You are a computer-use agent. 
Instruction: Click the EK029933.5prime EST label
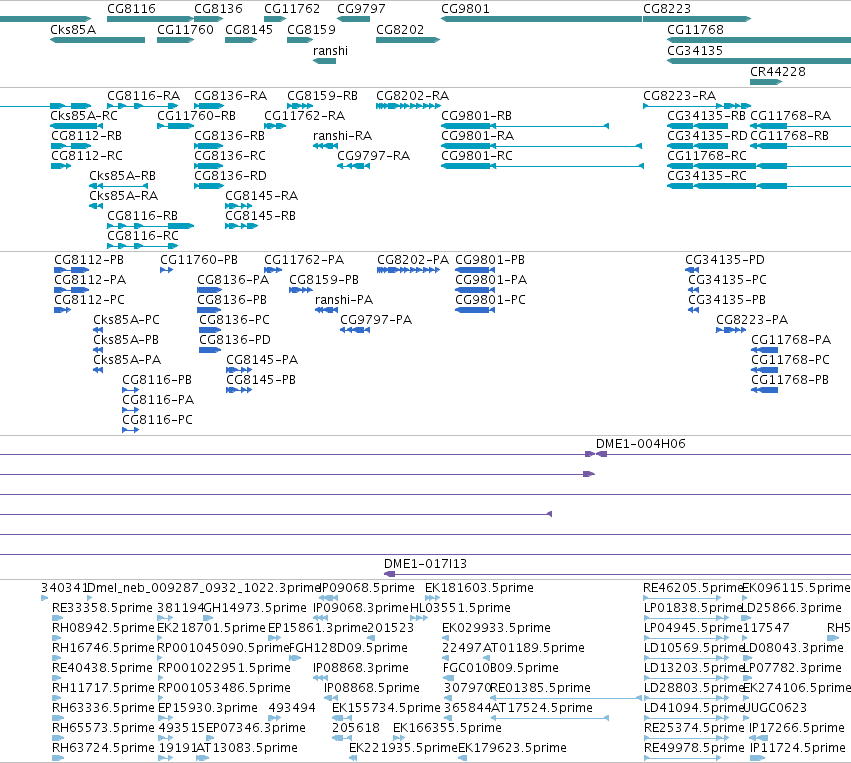(497, 628)
